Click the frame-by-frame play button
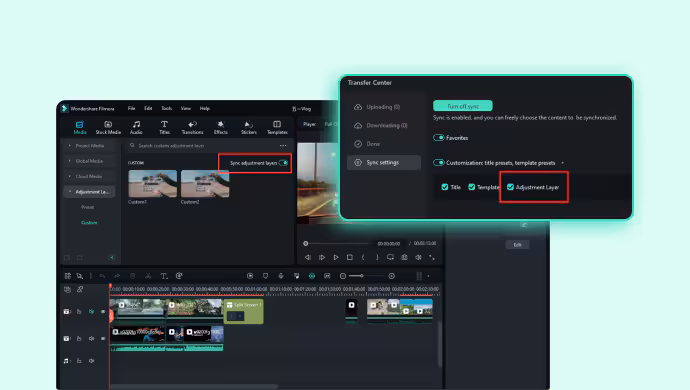690x390 pixels. click(322, 258)
